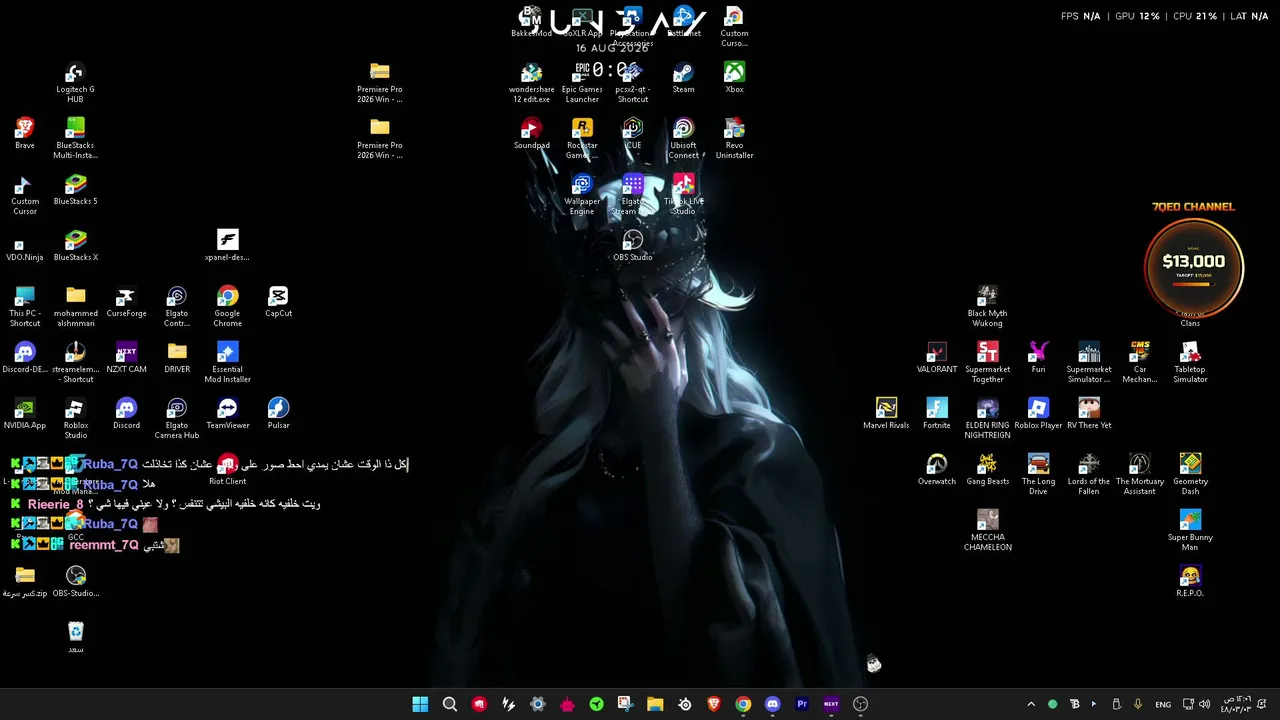Select the Furi game icon

pyautogui.click(x=1038, y=358)
